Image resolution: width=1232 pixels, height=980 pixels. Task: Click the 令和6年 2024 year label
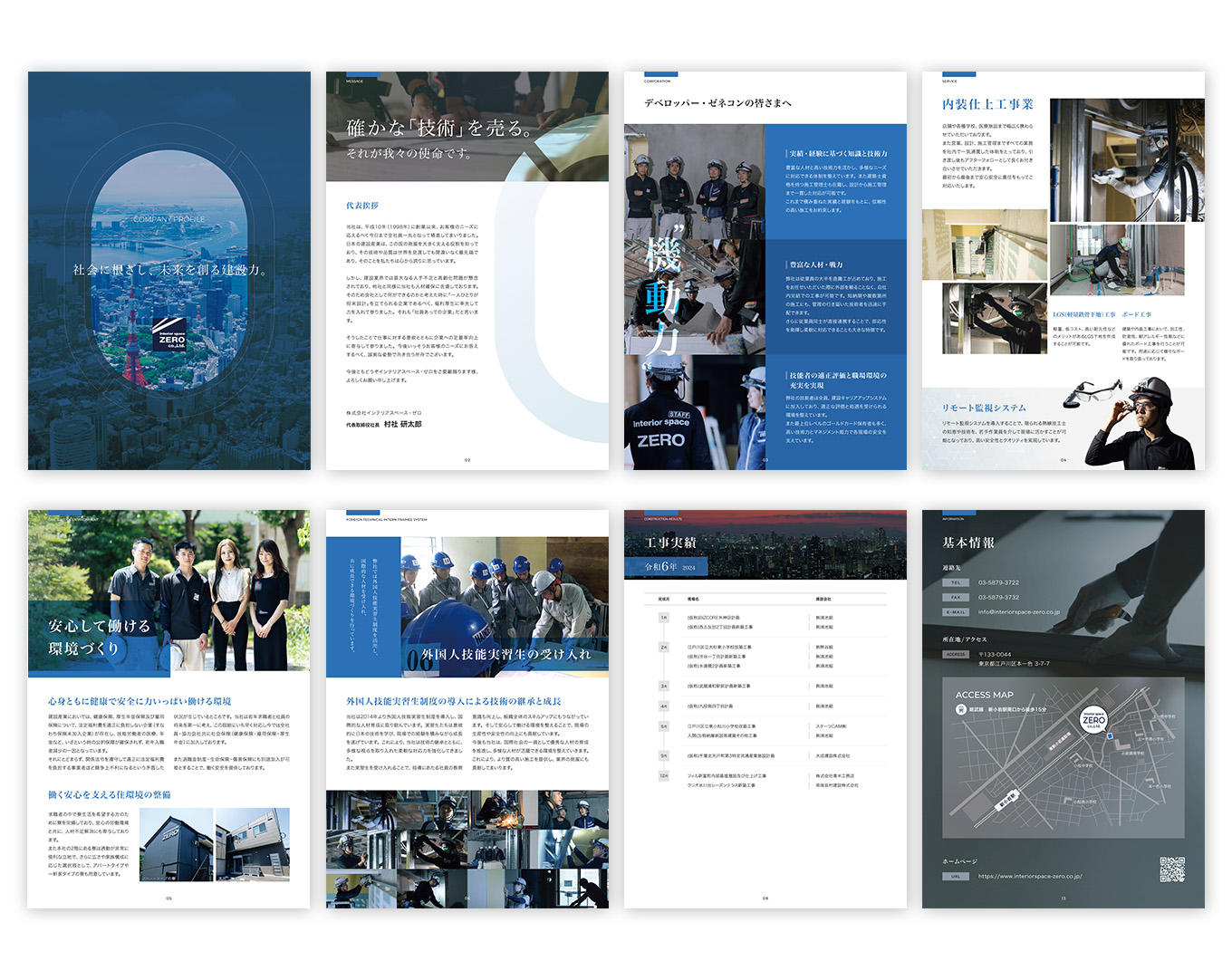669,567
